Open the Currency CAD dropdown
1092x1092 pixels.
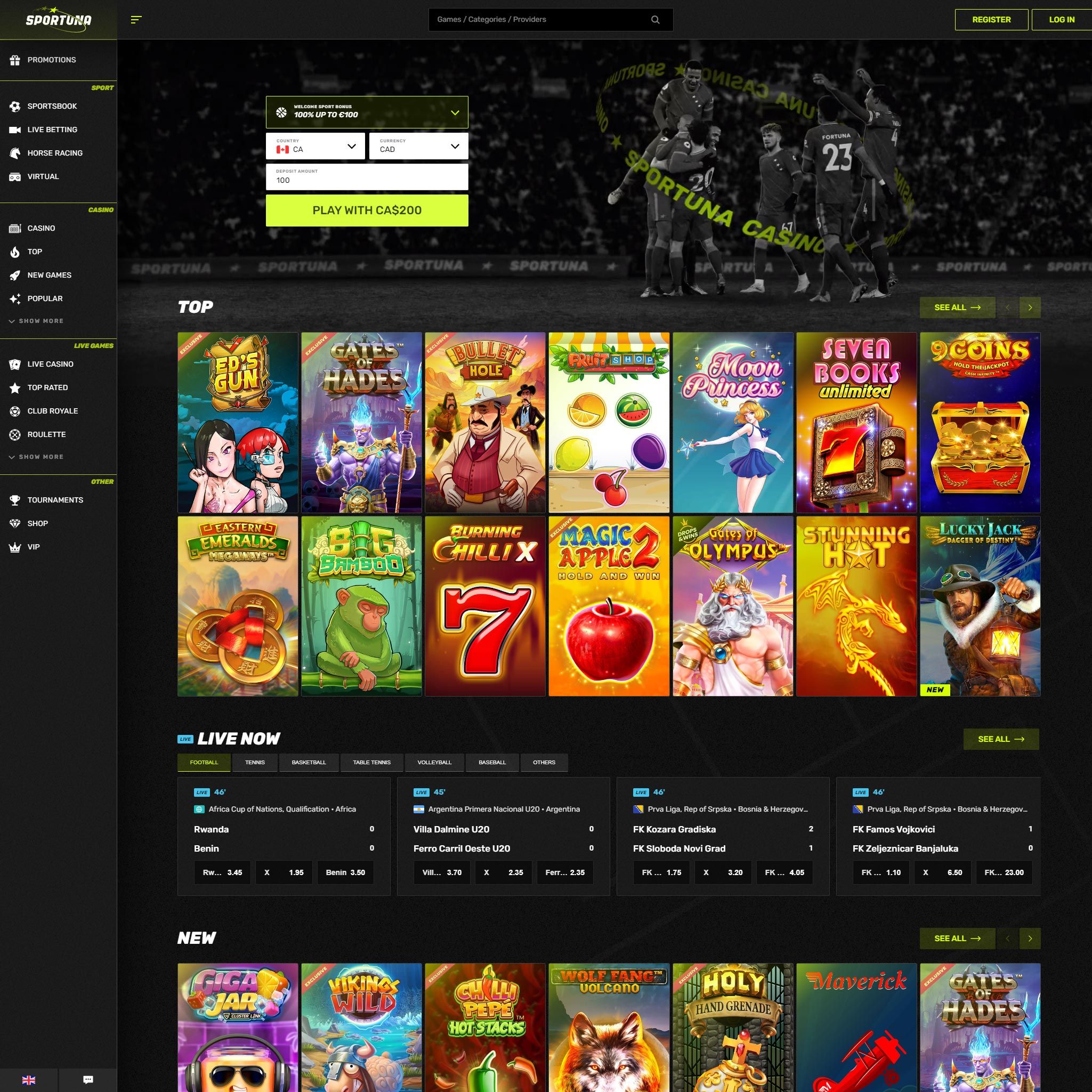point(419,146)
